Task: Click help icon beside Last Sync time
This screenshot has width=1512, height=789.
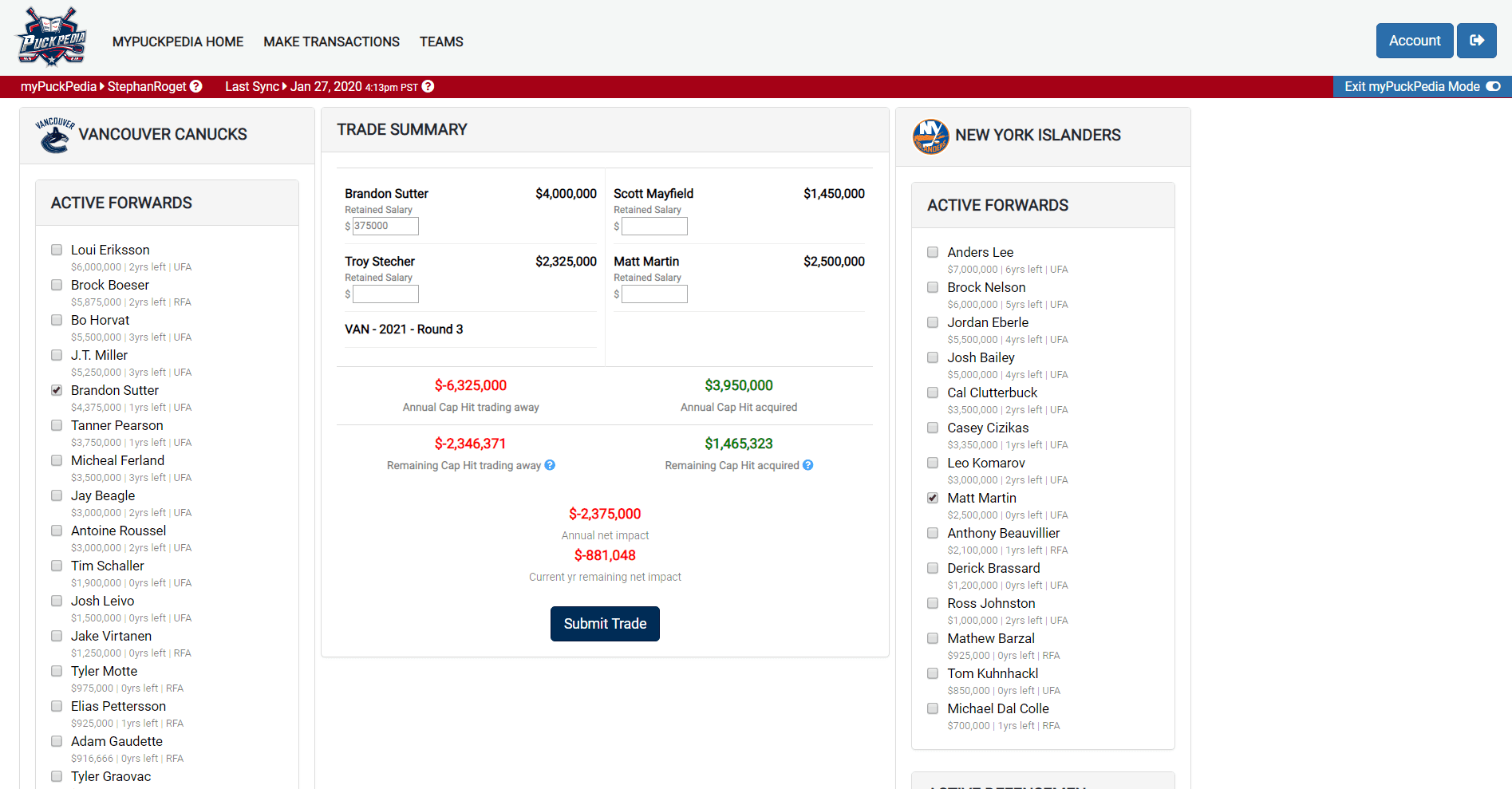Action: pyautogui.click(x=428, y=86)
